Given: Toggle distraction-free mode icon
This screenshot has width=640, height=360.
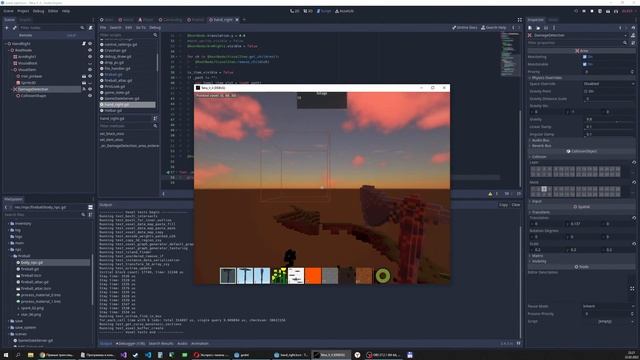Looking at the screenshot, I should point(520,20).
